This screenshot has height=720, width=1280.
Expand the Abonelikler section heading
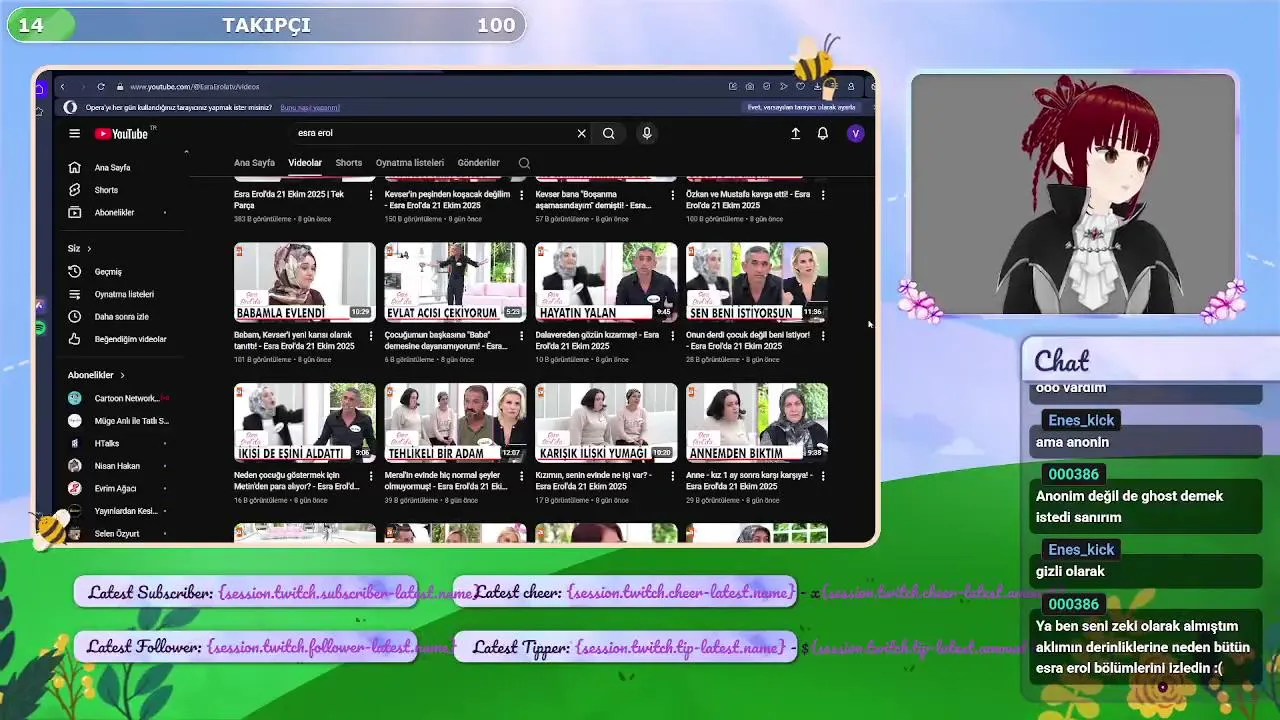(96, 375)
